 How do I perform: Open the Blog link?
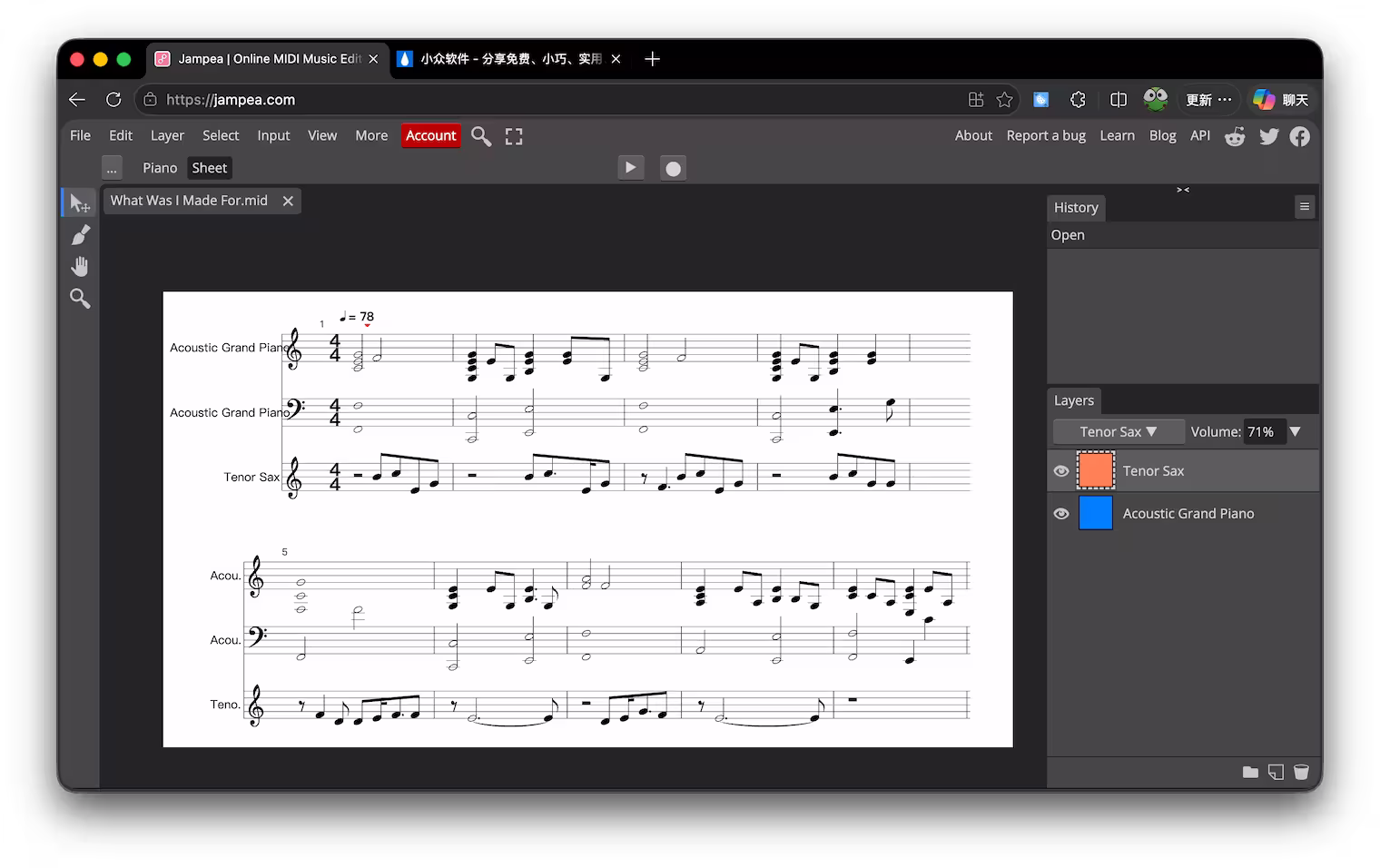click(1162, 135)
